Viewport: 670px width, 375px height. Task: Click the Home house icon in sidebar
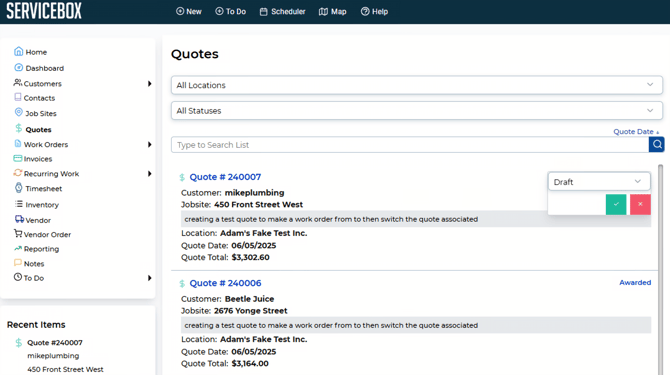pos(18,51)
